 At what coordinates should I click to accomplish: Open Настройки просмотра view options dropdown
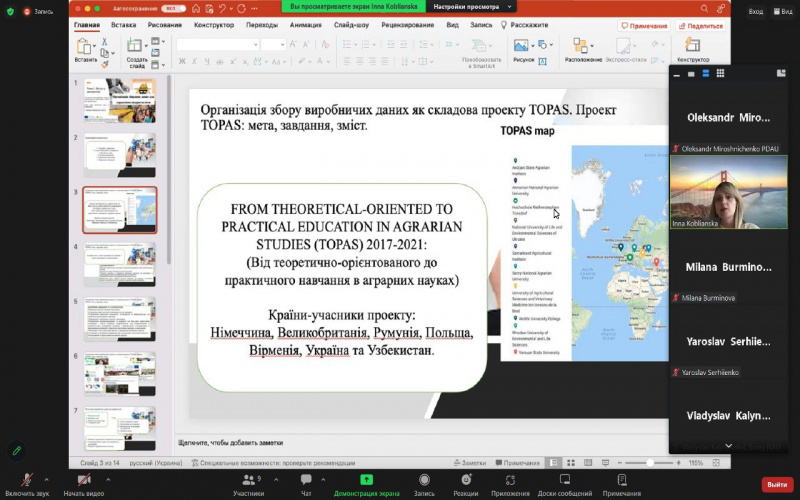[x=472, y=7]
